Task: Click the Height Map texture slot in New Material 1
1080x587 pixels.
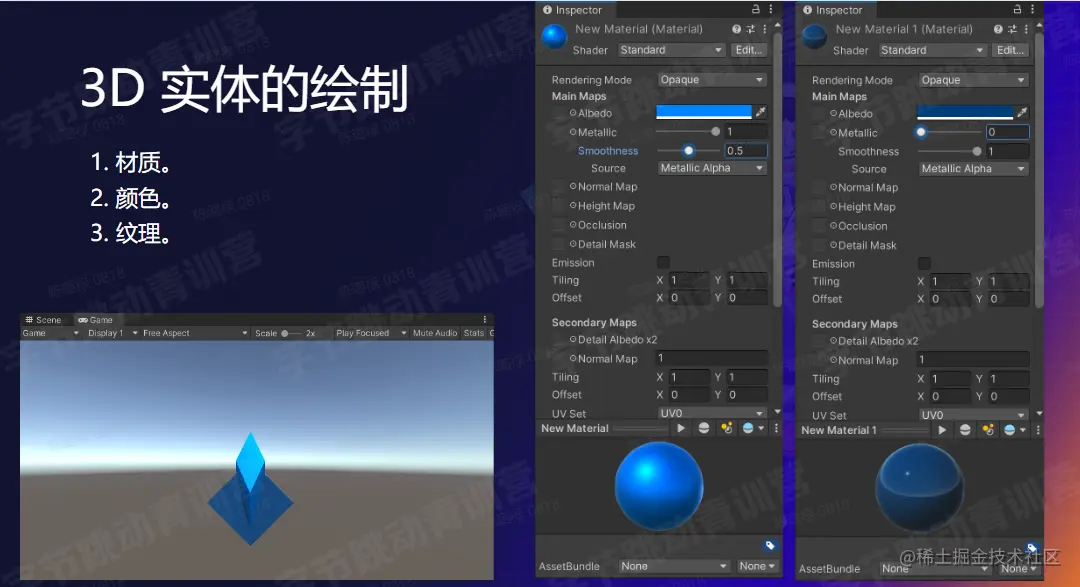Action: click(x=819, y=207)
